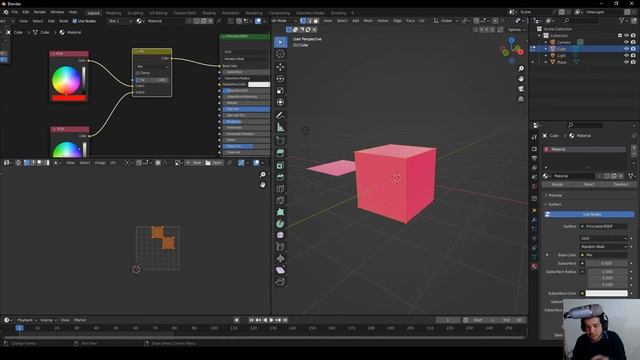The height and width of the screenshot is (360, 640).
Task: Open the Edit menu in top bar
Action: [x=26, y=12]
